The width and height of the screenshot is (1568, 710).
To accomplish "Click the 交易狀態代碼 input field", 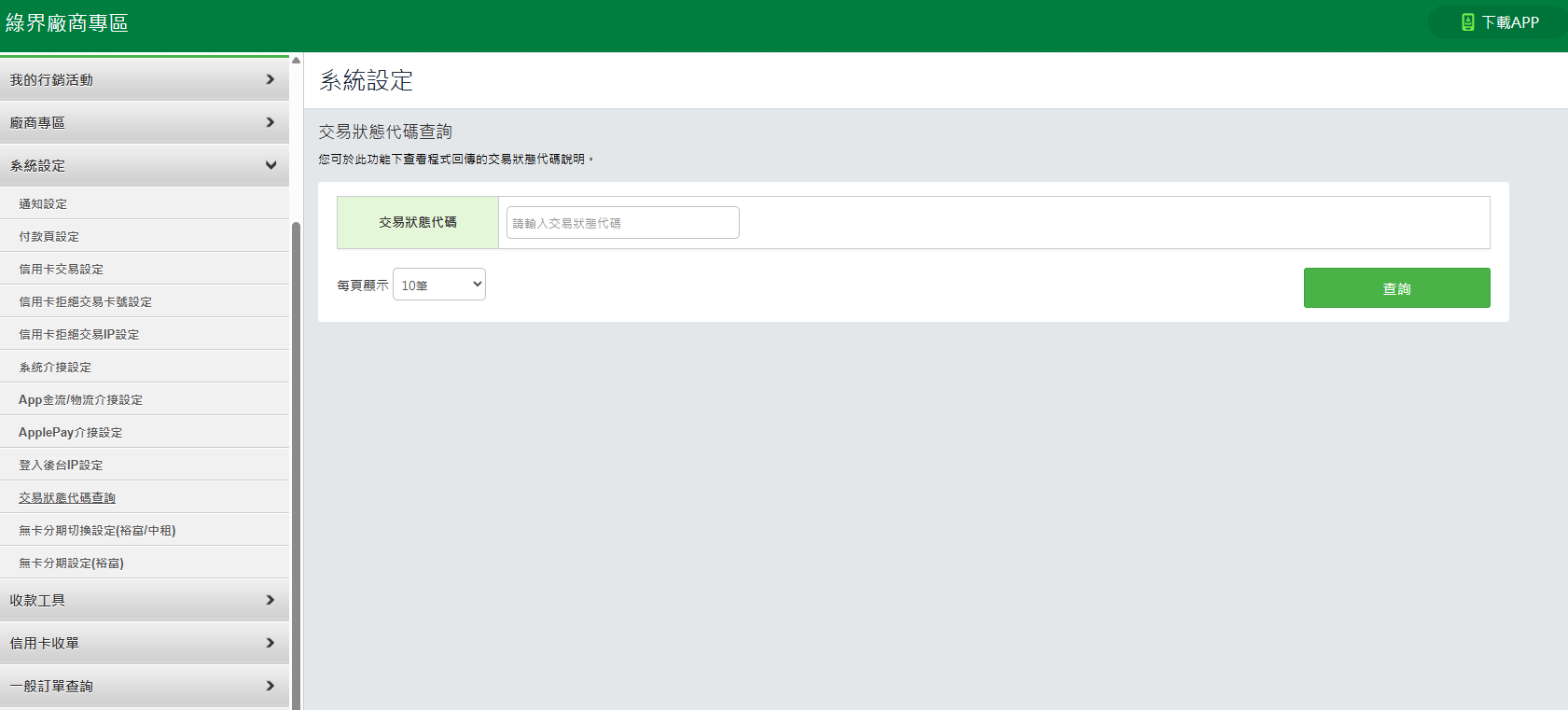I will pyautogui.click(x=622, y=223).
